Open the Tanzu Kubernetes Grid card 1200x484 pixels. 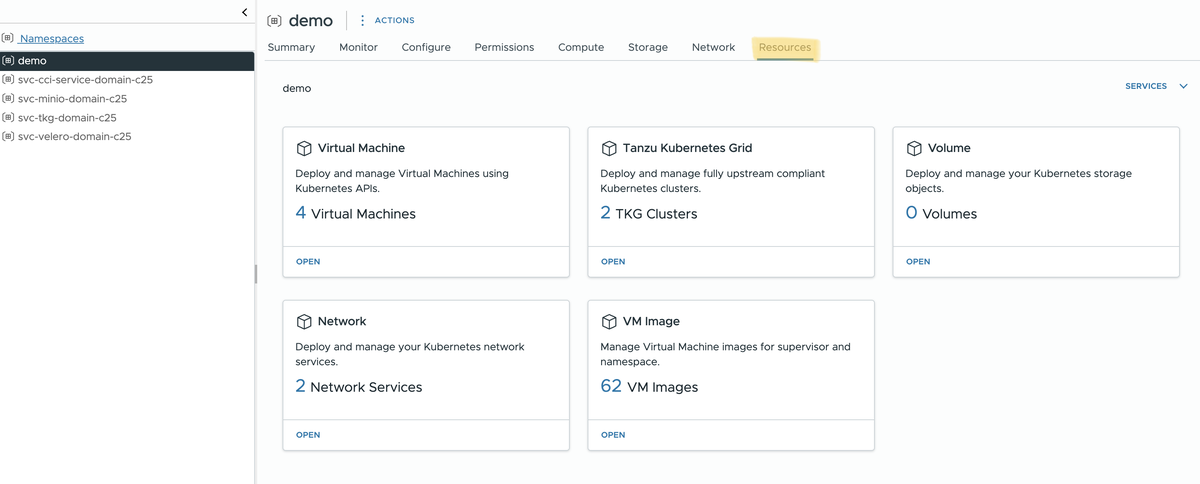(613, 262)
